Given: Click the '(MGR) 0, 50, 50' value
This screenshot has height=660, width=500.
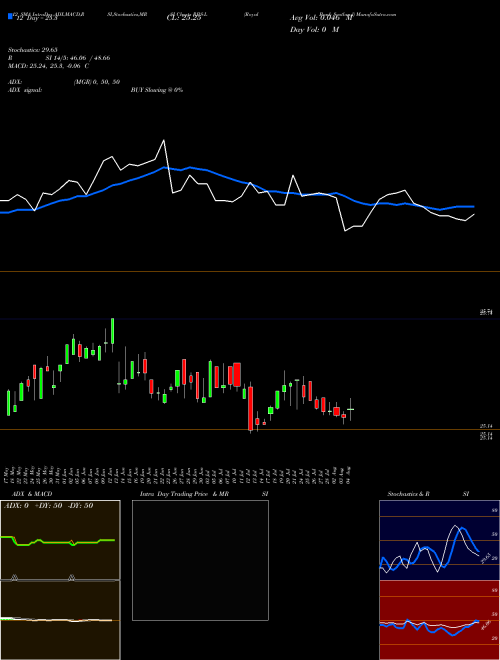Looking at the screenshot, I should click(97, 82).
